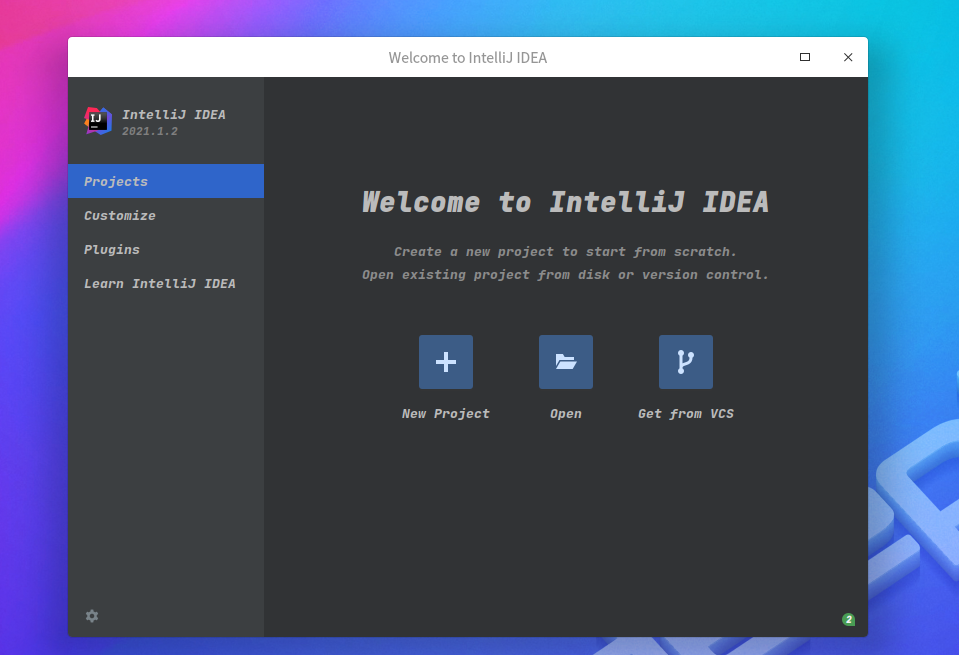Click the New Project plus icon

(445, 361)
